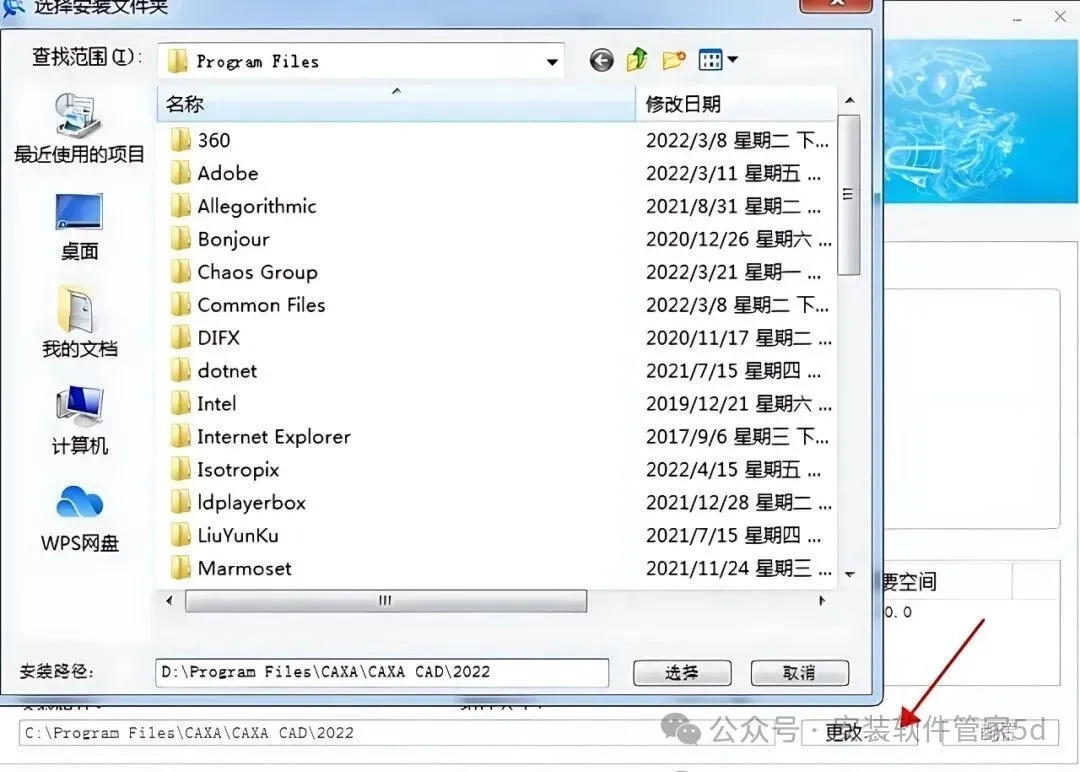Screen dimensions: 1080x772
Task: Click the horizontal scroll right arrow
Action: [x=822, y=601]
